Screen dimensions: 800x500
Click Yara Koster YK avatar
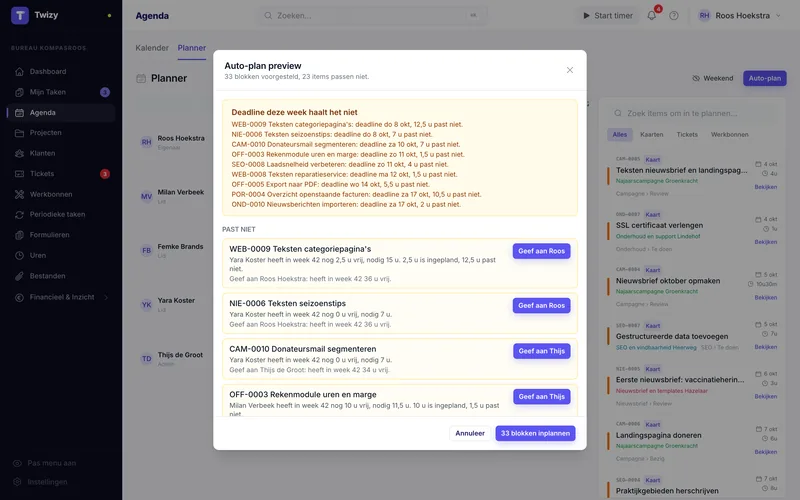point(146,305)
